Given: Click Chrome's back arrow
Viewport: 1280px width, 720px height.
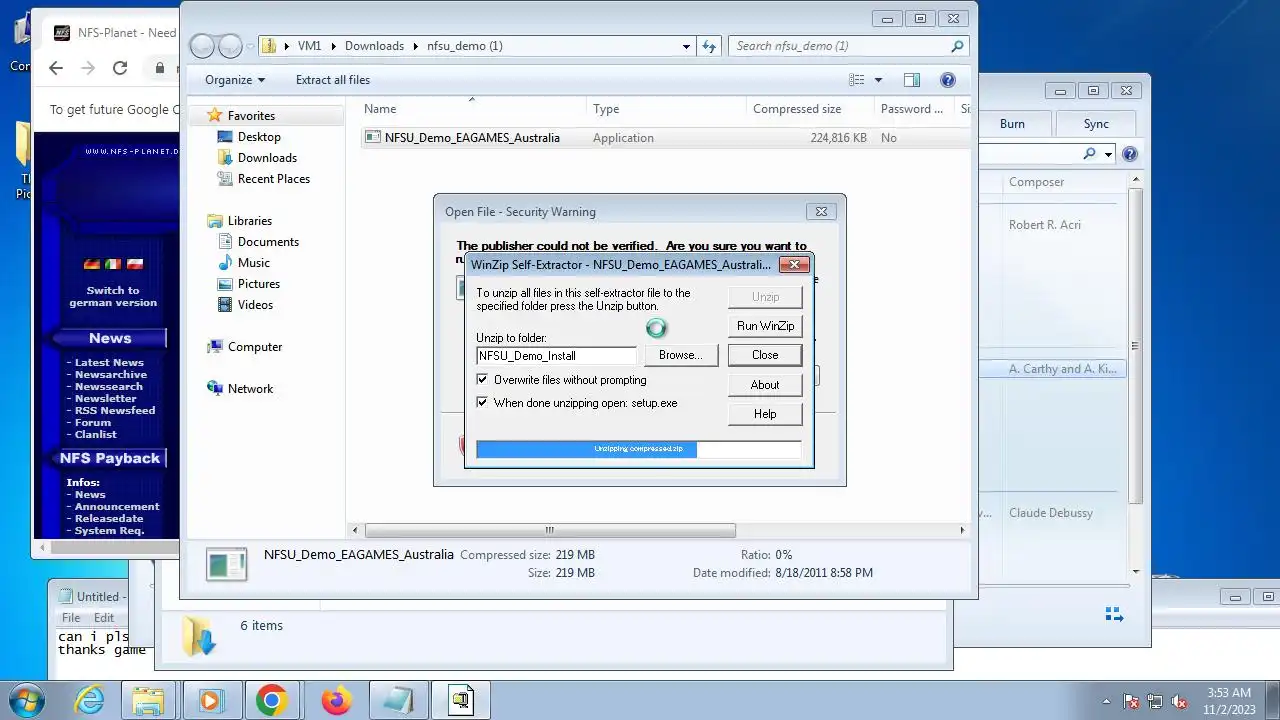Looking at the screenshot, I should click(x=56, y=68).
